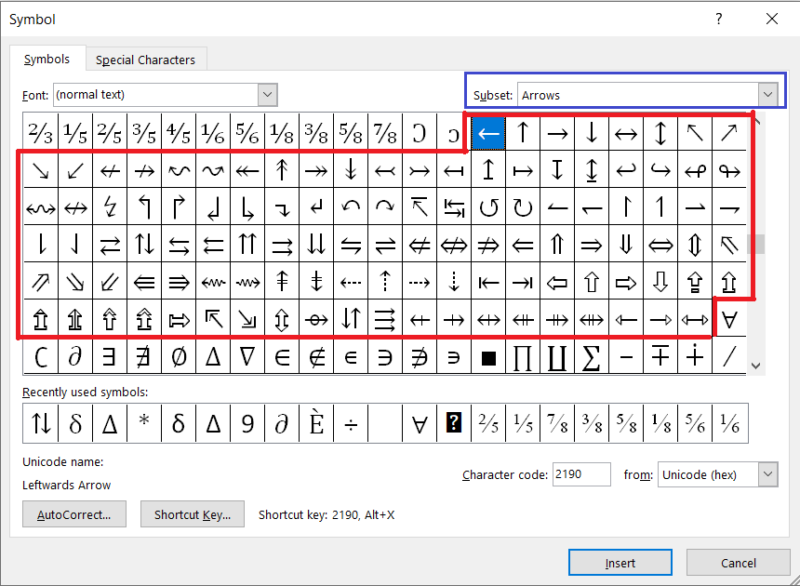Open the Shortcut Key dialog

[x=192, y=514]
